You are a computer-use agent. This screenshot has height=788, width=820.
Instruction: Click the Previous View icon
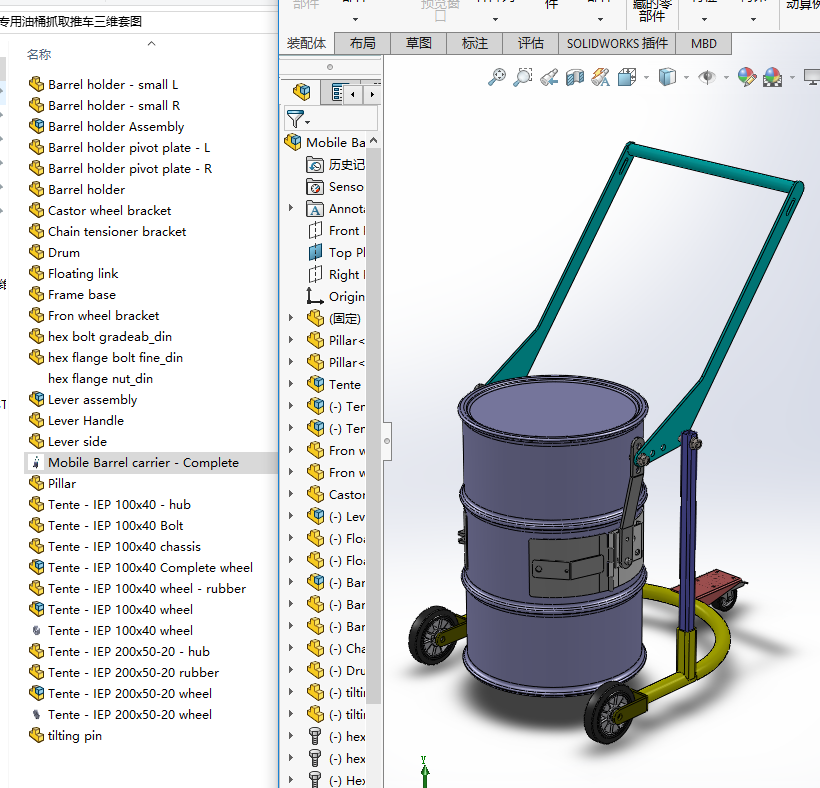tap(549, 77)
